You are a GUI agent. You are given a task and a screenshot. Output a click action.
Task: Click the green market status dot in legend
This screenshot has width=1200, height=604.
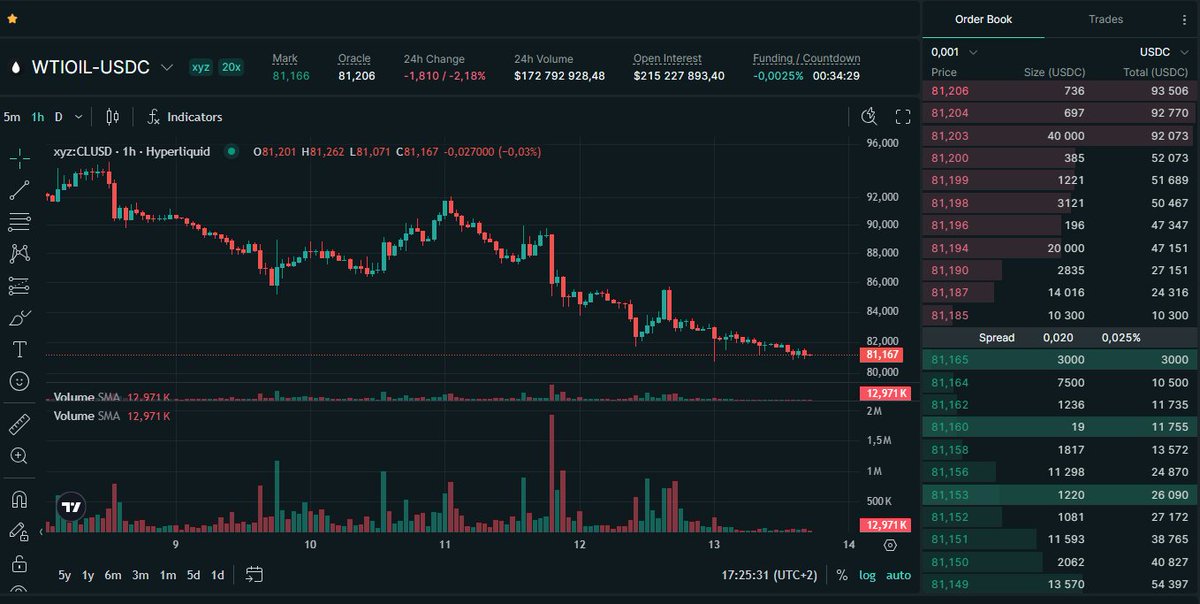[232, 151]
